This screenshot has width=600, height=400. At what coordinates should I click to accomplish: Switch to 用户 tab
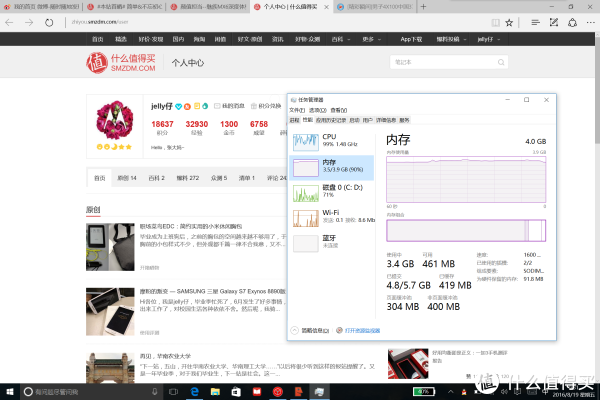click(x=368, y=120)
